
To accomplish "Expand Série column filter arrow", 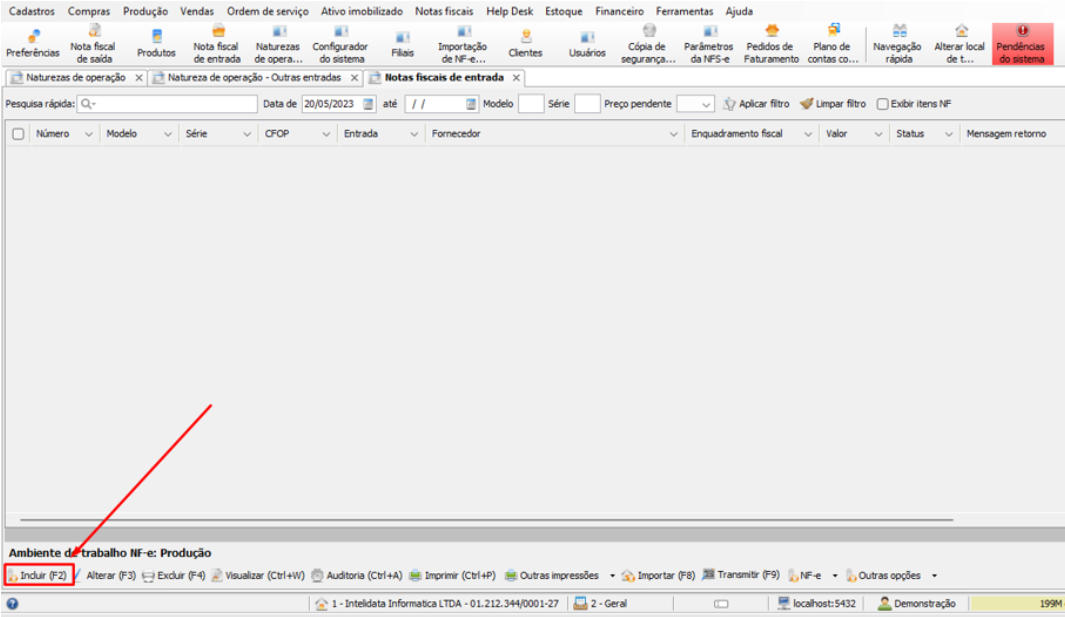I will (x=247, y=135).
